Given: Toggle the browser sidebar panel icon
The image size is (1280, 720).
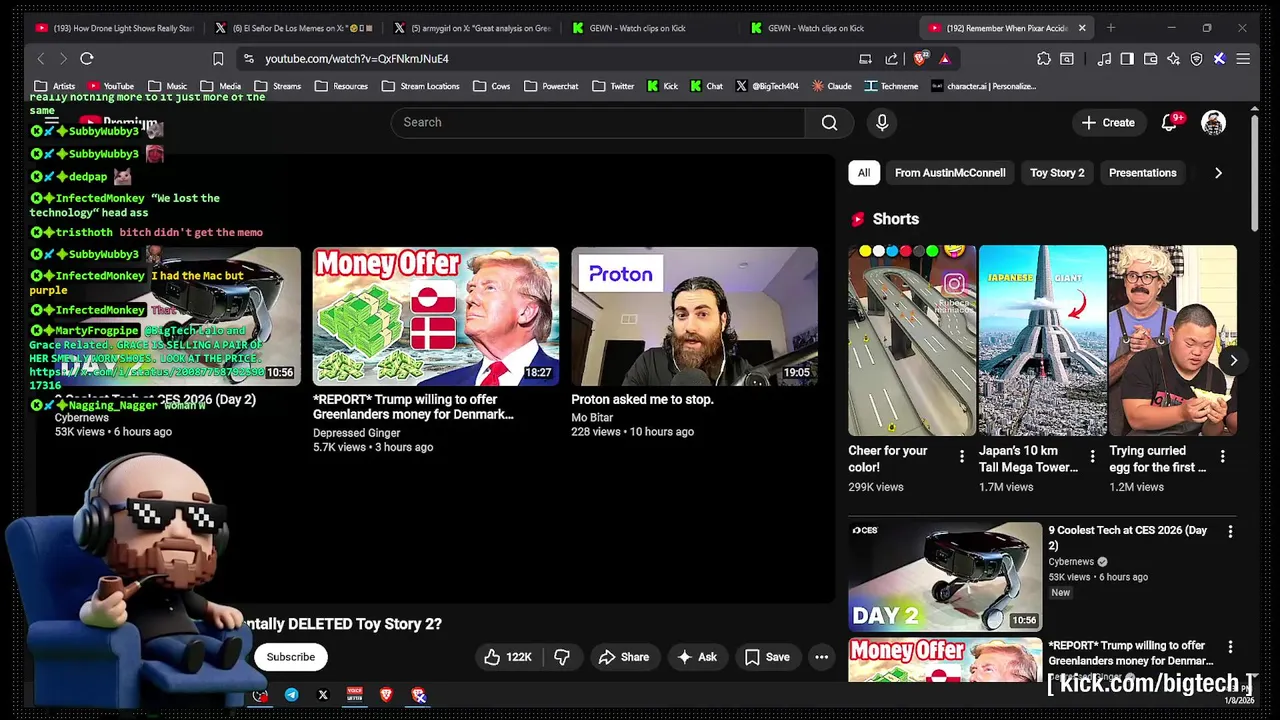Looking at the screenshot, I should (1127, 59).
